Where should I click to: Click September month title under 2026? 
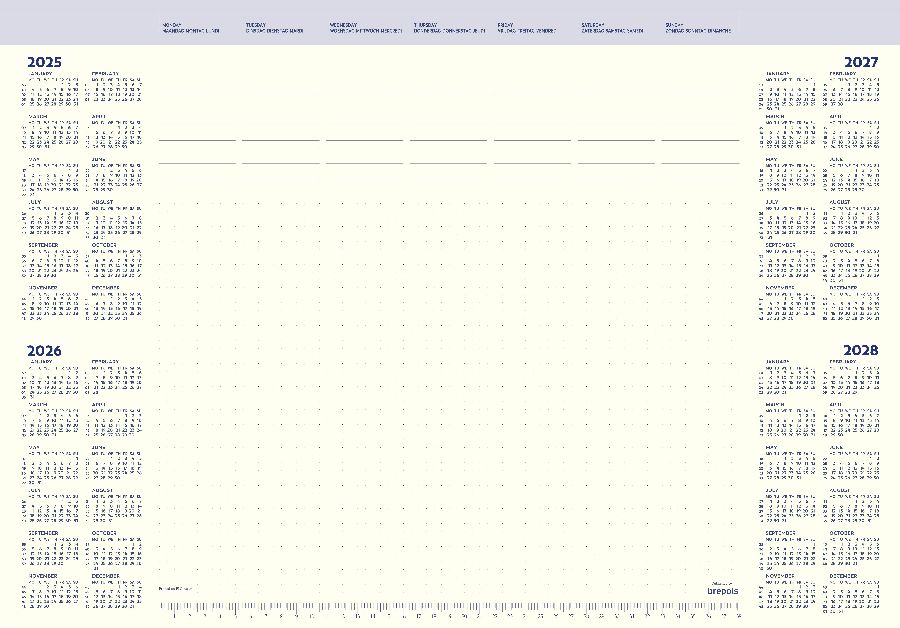tap(44, 533)
